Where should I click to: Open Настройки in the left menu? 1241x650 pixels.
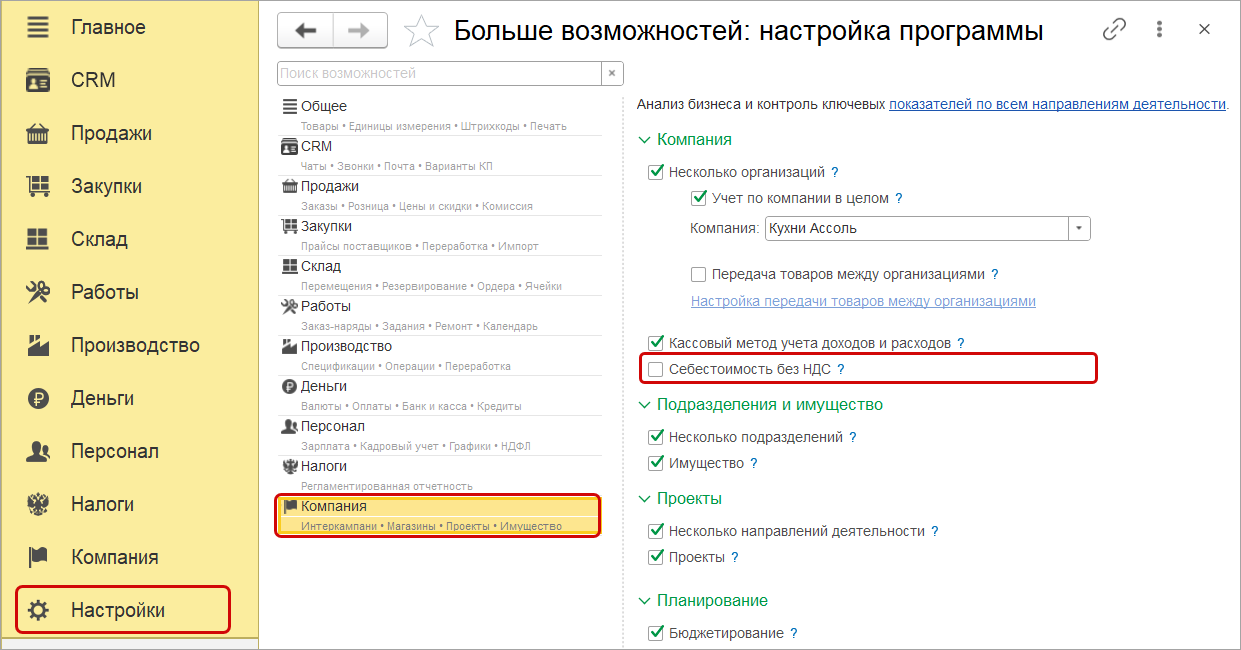click(x=118, y=610)
